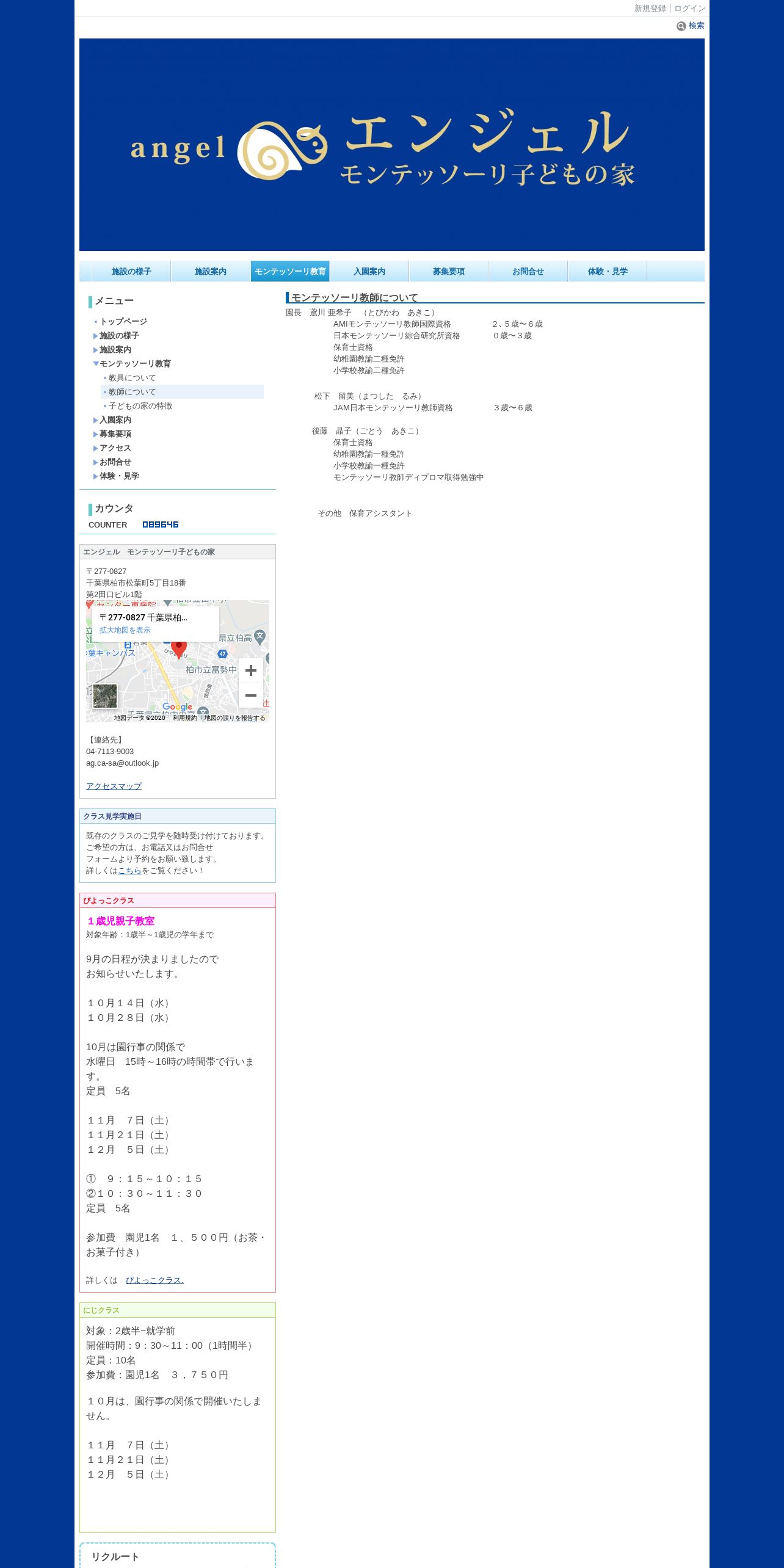This screenshot has width=784, height=1568.
Task: Click the 〒277-0827 千葉県柏 map title
Action: pos(143,617)
